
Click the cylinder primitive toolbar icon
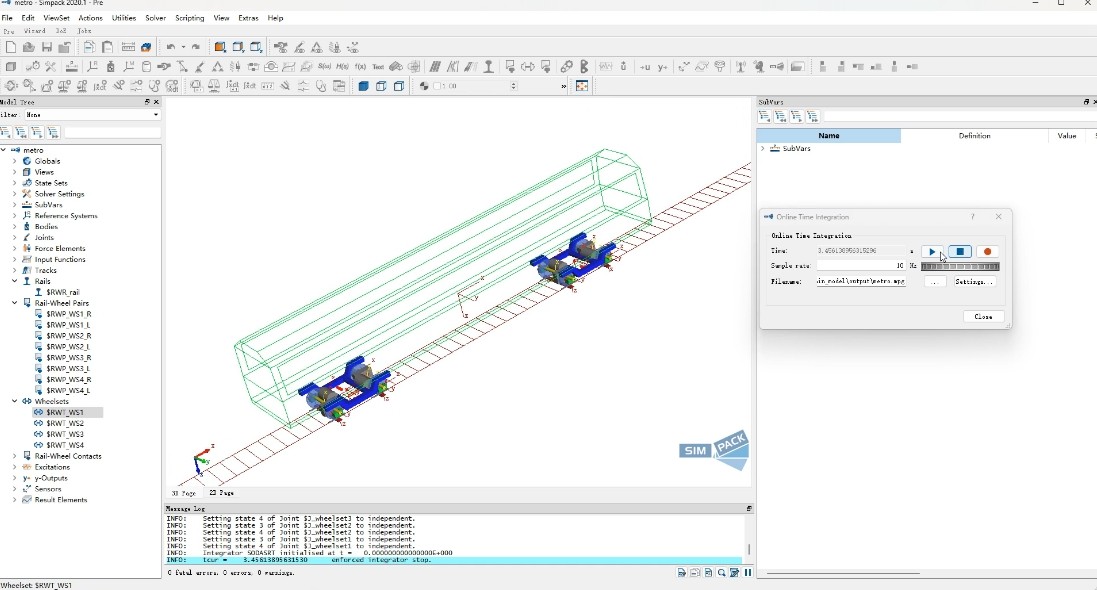[x=146, y=66]
